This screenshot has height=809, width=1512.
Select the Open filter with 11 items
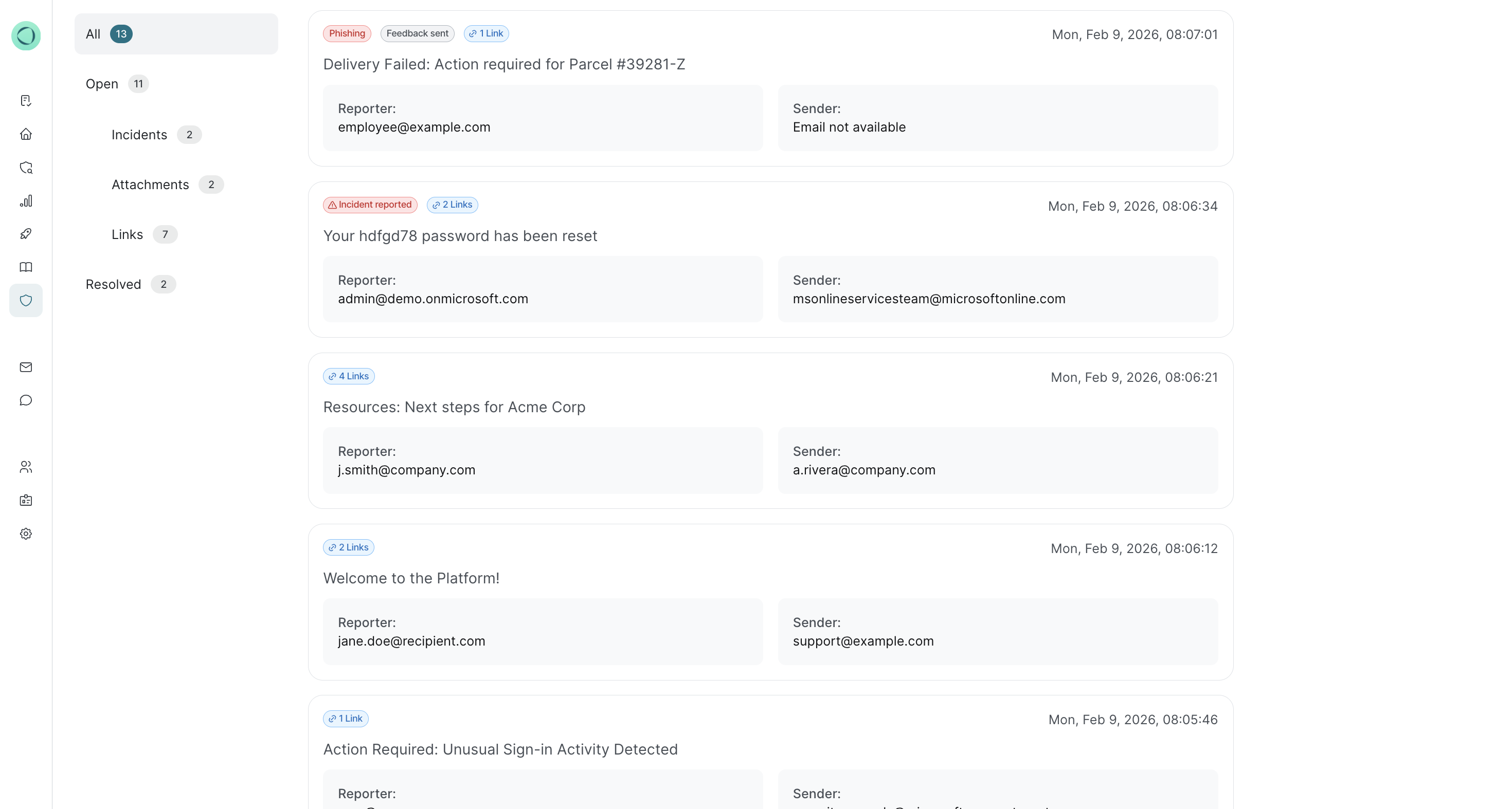pos(117,84)
